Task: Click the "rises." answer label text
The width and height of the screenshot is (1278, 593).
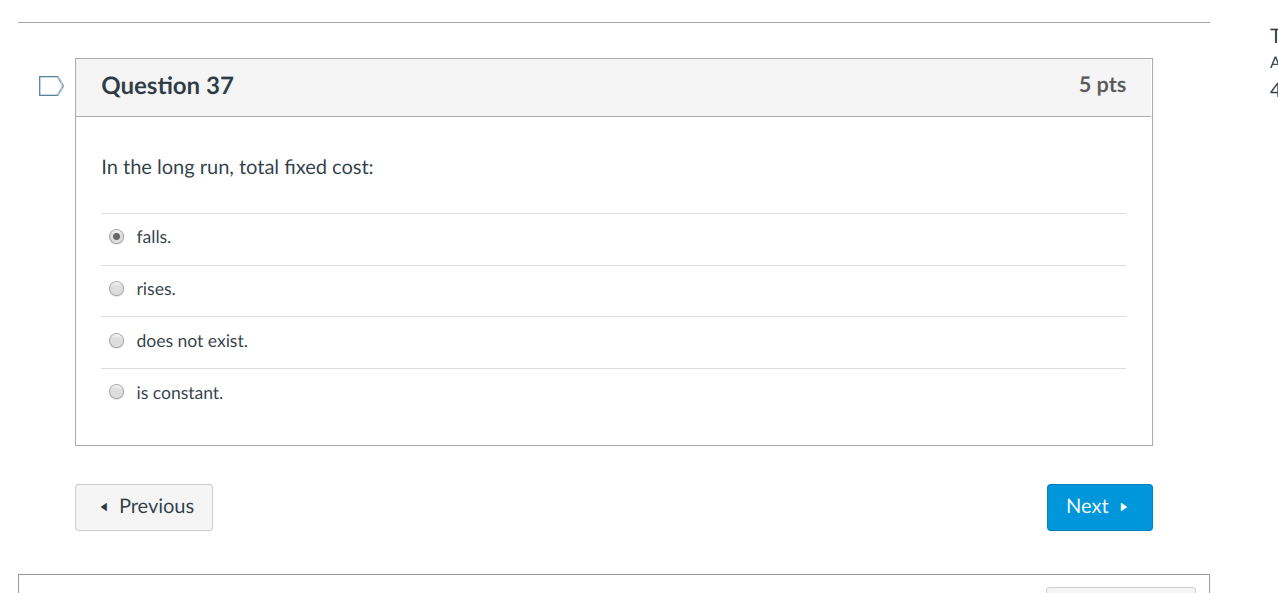Action: (156, 289)
